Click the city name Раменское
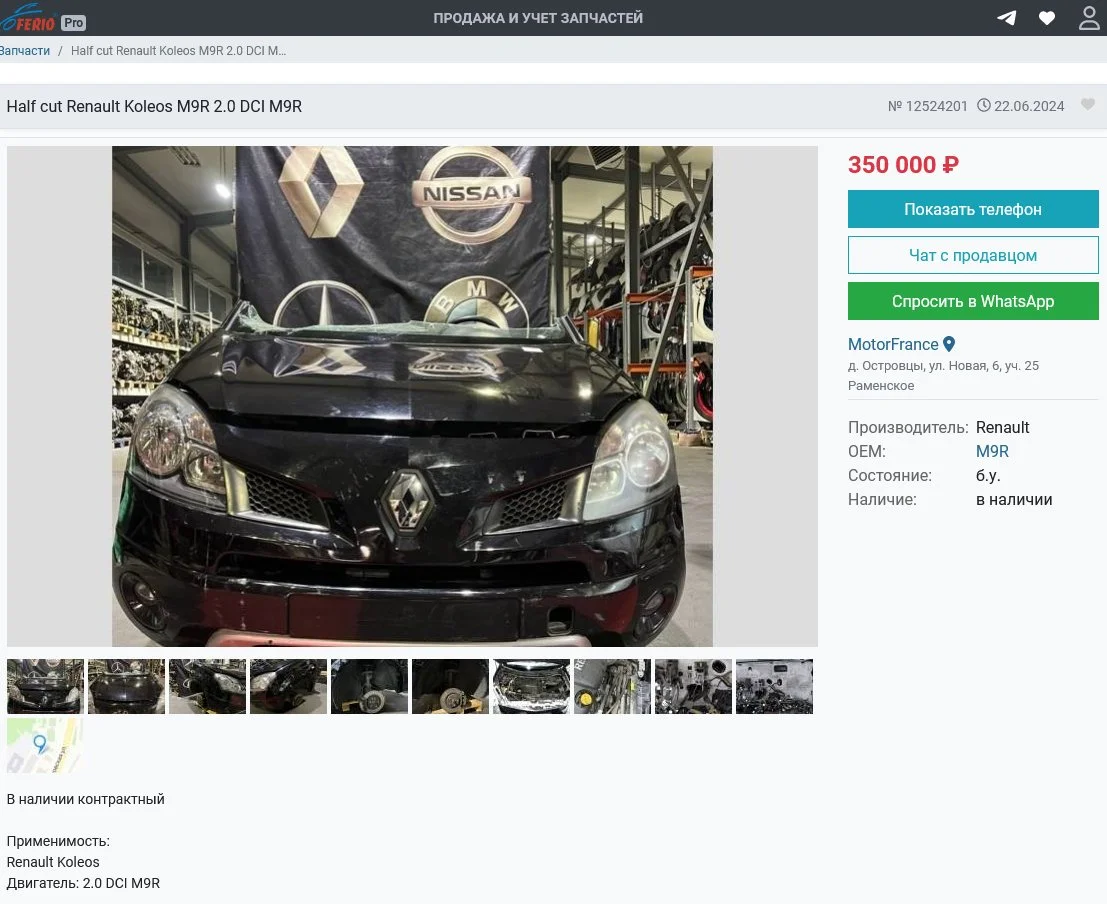1107x904 pixels. click(x=880, y=386)
